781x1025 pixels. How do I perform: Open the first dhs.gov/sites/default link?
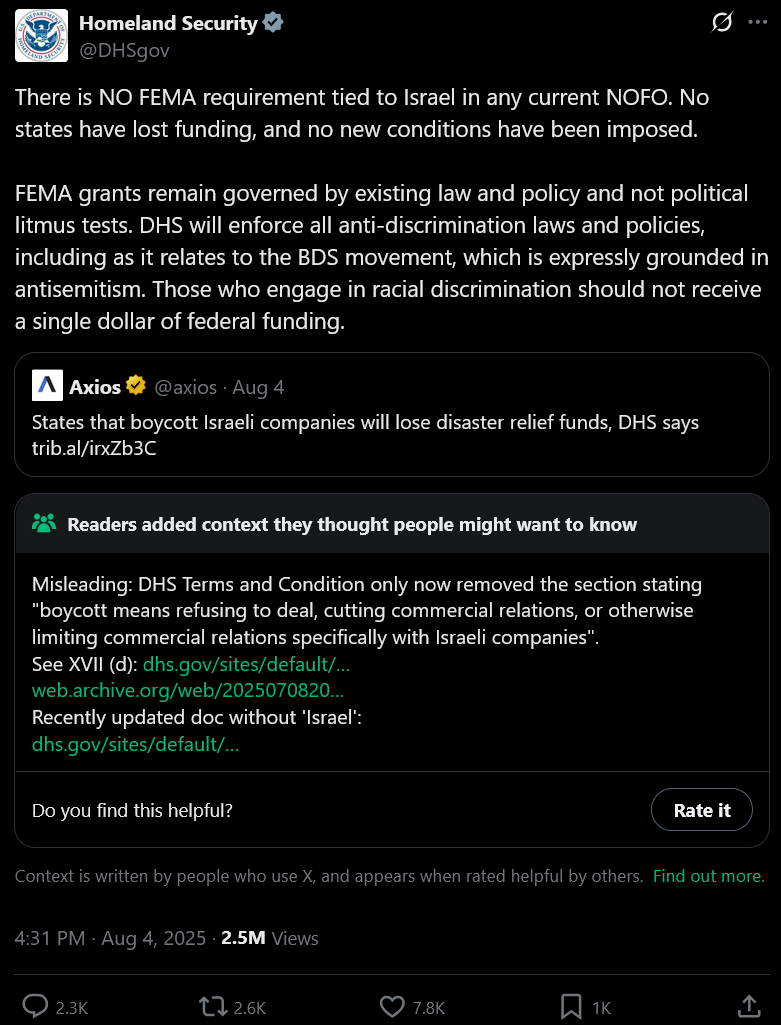[246, 664]
